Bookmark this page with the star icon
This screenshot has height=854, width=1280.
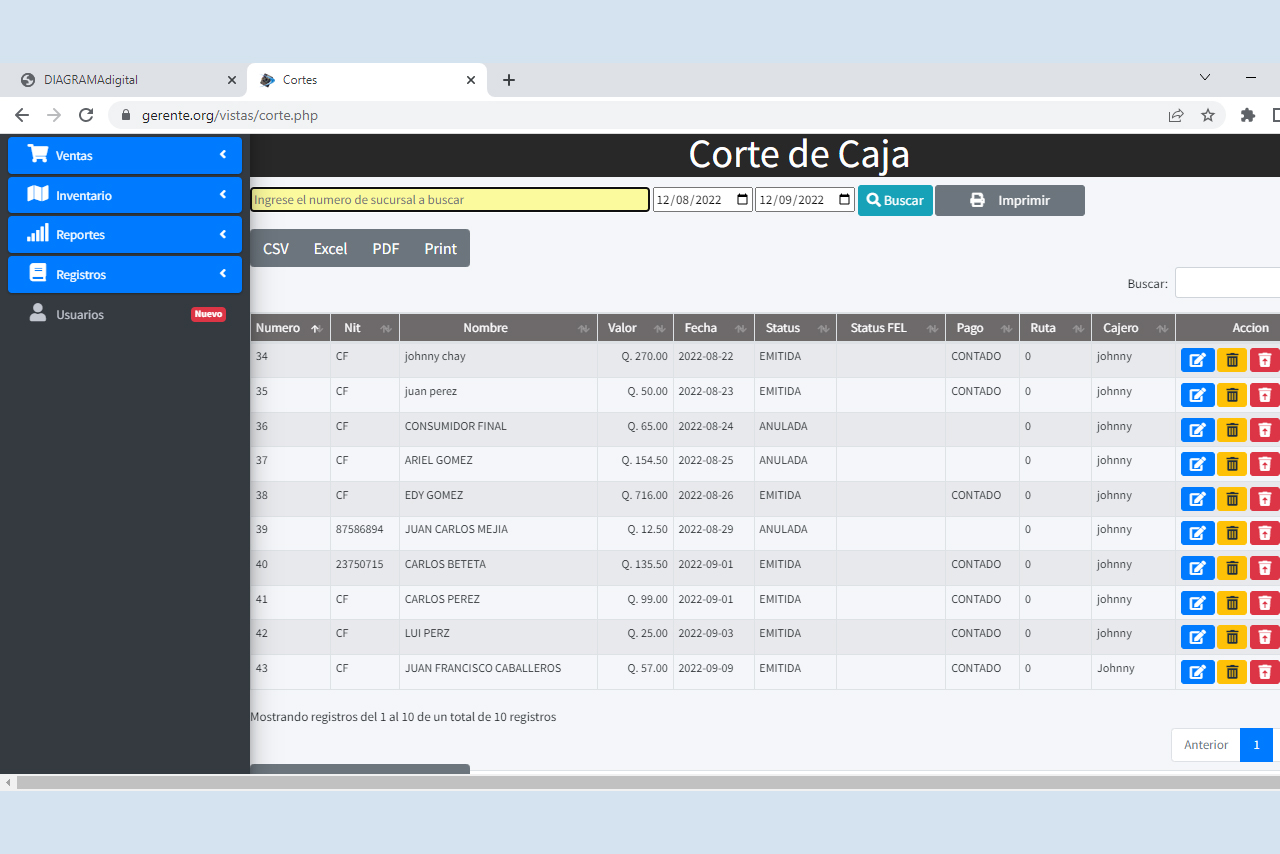coord(1208,115)
